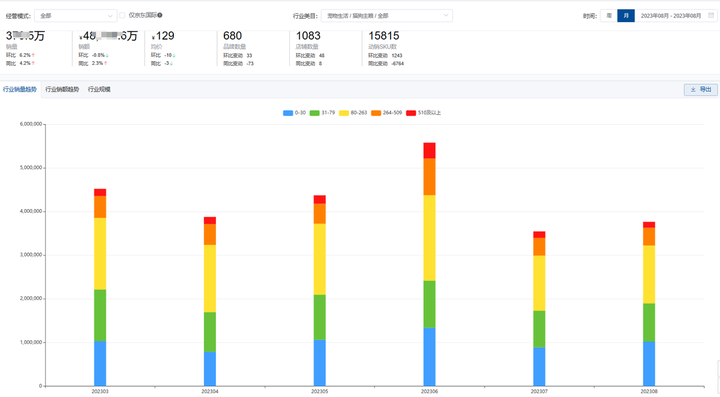Image resolution: width=720 pixels, height=397 pixels.
Task: Select the 月 time granularity button
Action: 626,16
